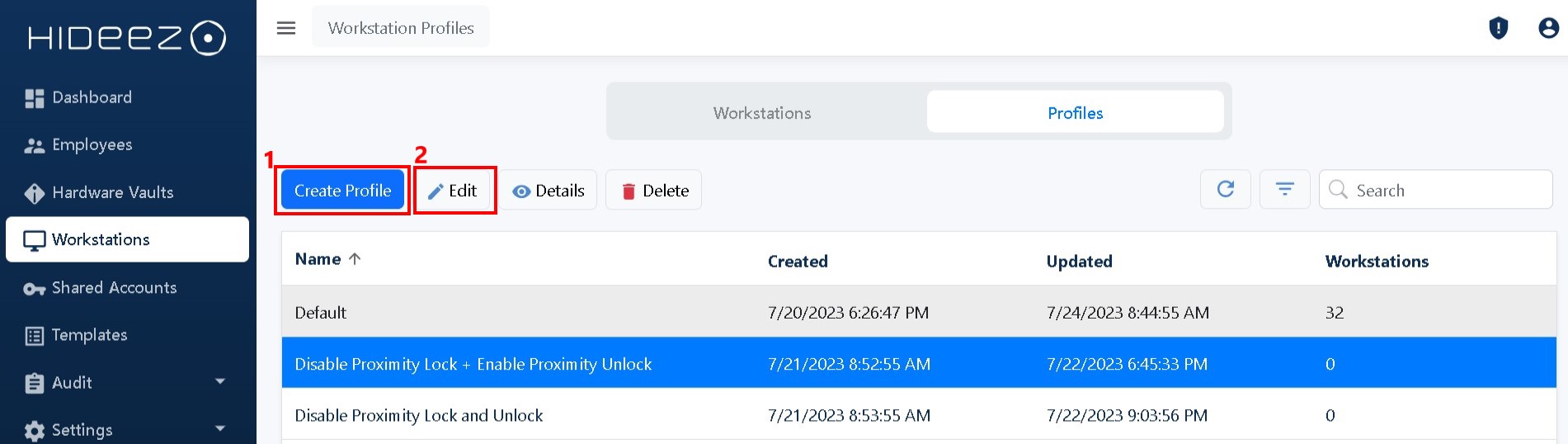Click the Hideez logo
The image size is (1568, 444).
pyautogui.click(x=127, y=38)
